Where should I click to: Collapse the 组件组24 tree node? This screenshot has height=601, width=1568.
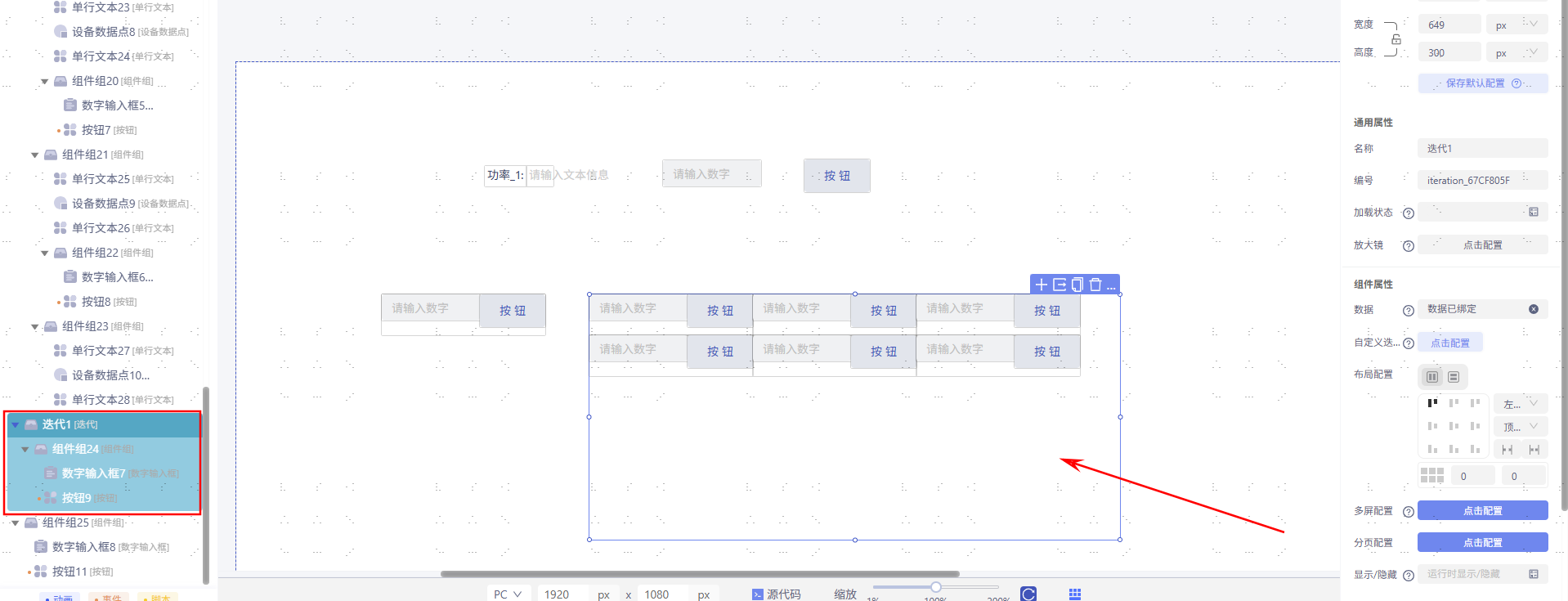pyautogui.click(x=25, y=450)
